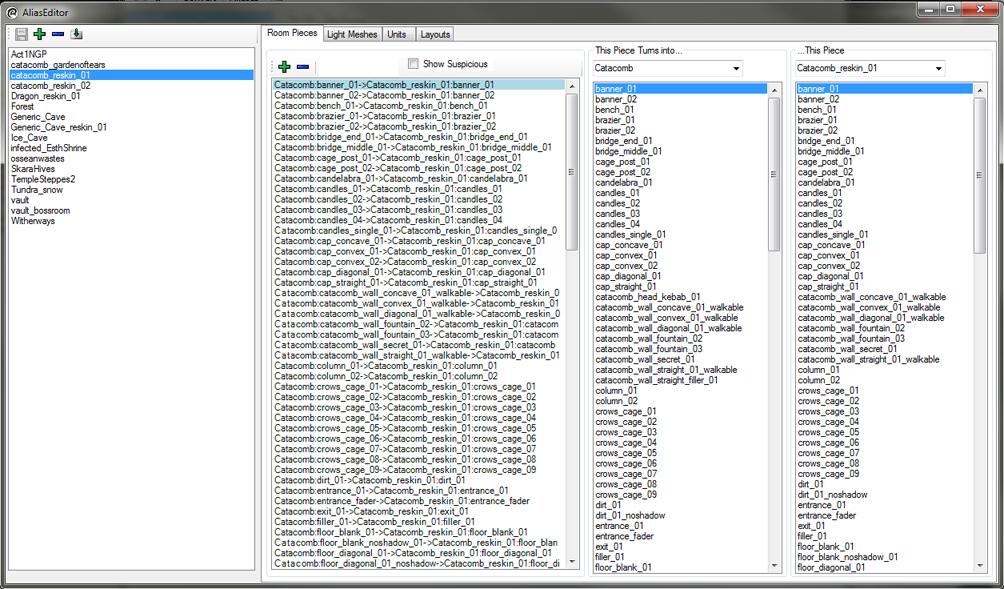
Task: Click the blue minus icon above alias list
Action: (x=58, y=34)
